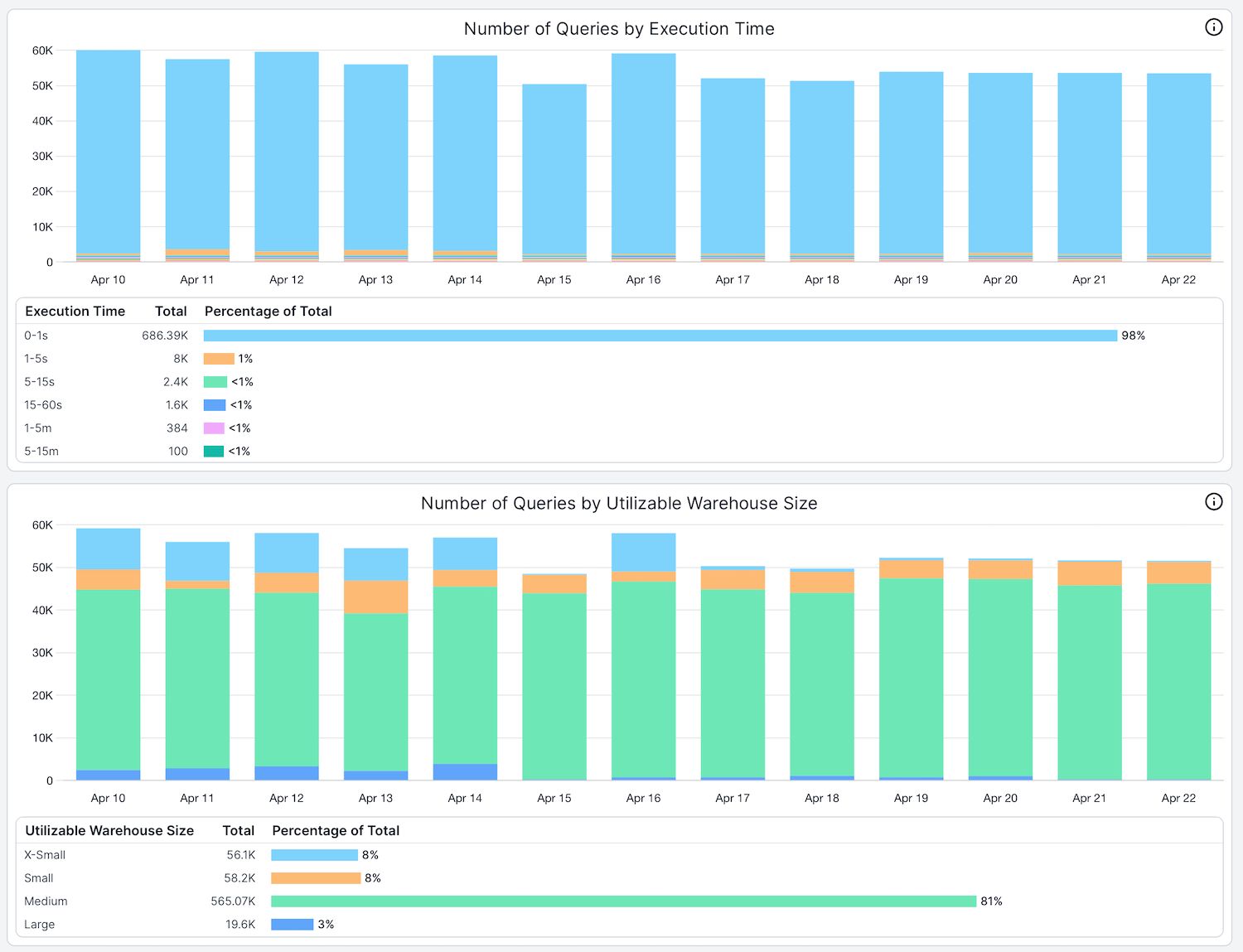1243x952 pixels.
Task: Select the Apr 22 bar in Execution Time chart
Action: pos(1179,167)
